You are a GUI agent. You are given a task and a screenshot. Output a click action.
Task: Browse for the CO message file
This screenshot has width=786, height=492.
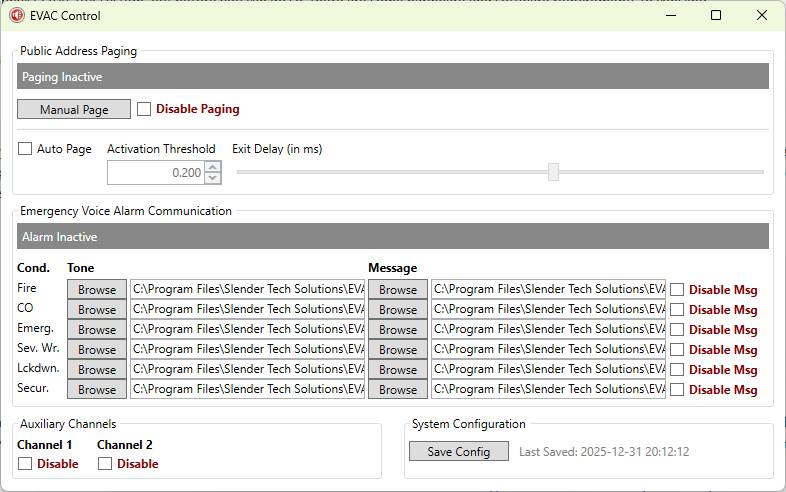click(x=398, y=310)
